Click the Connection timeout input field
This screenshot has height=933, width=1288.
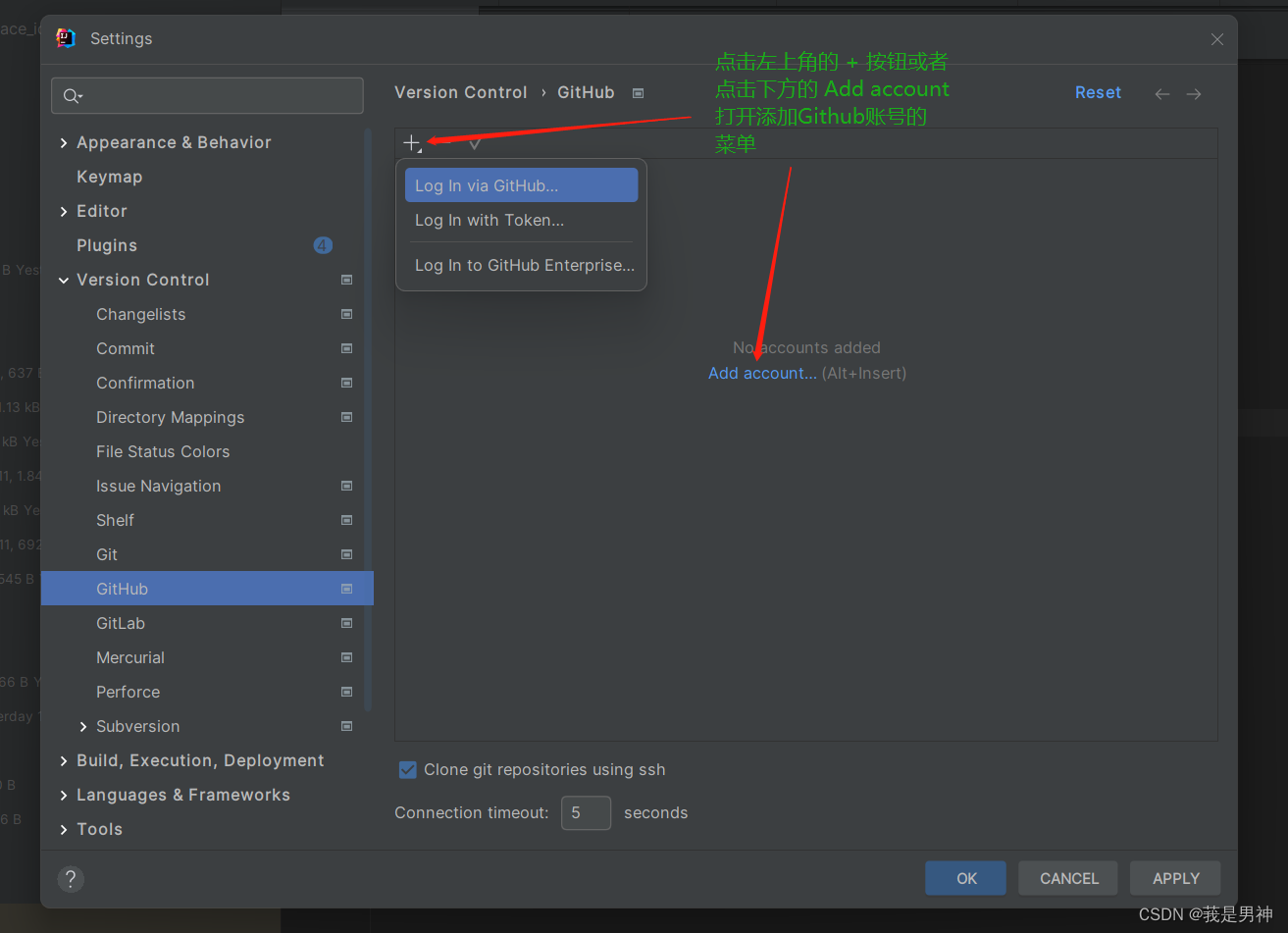(x=586, y=812)
